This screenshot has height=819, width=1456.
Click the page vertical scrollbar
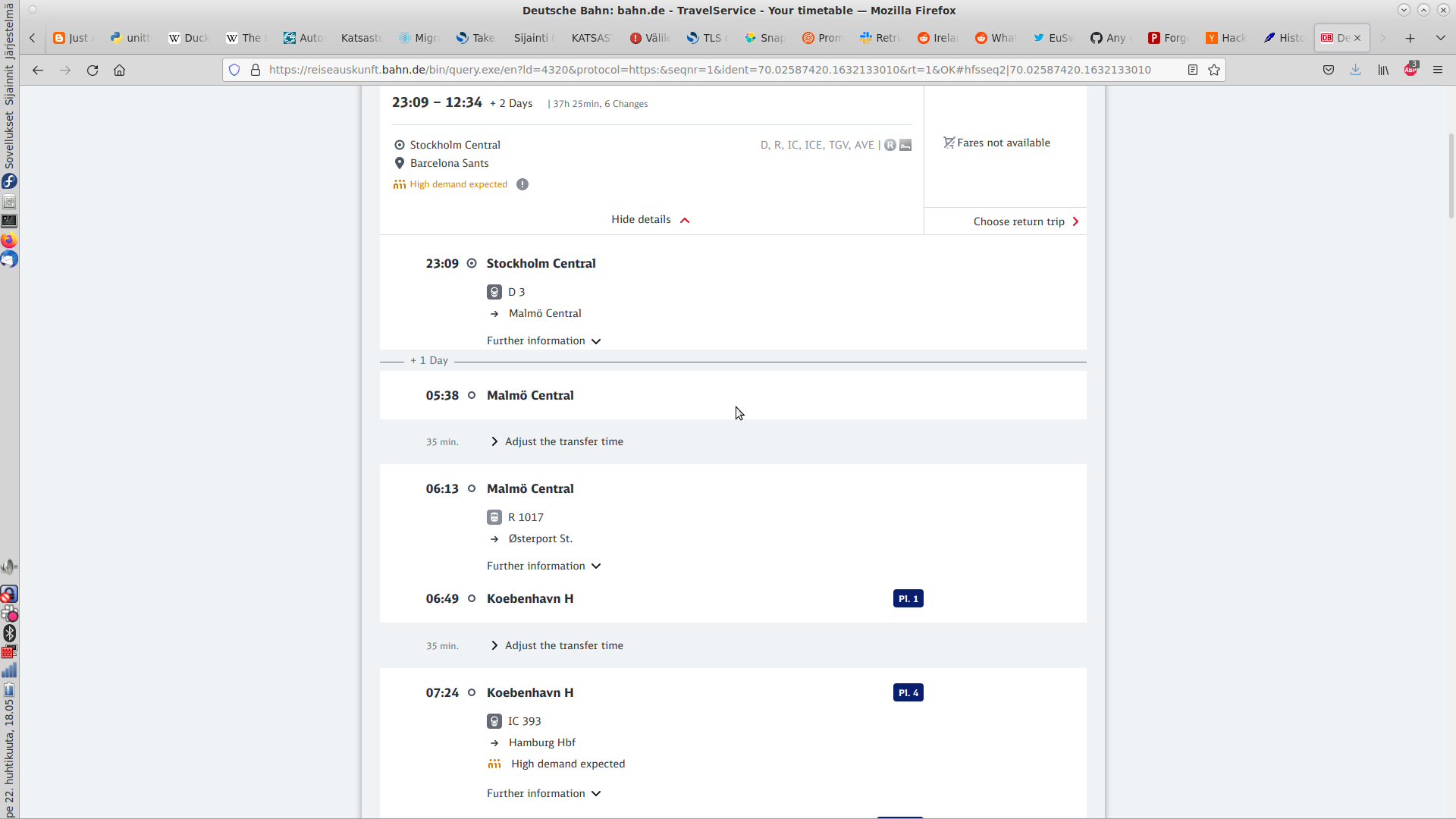coord(1451,174)
